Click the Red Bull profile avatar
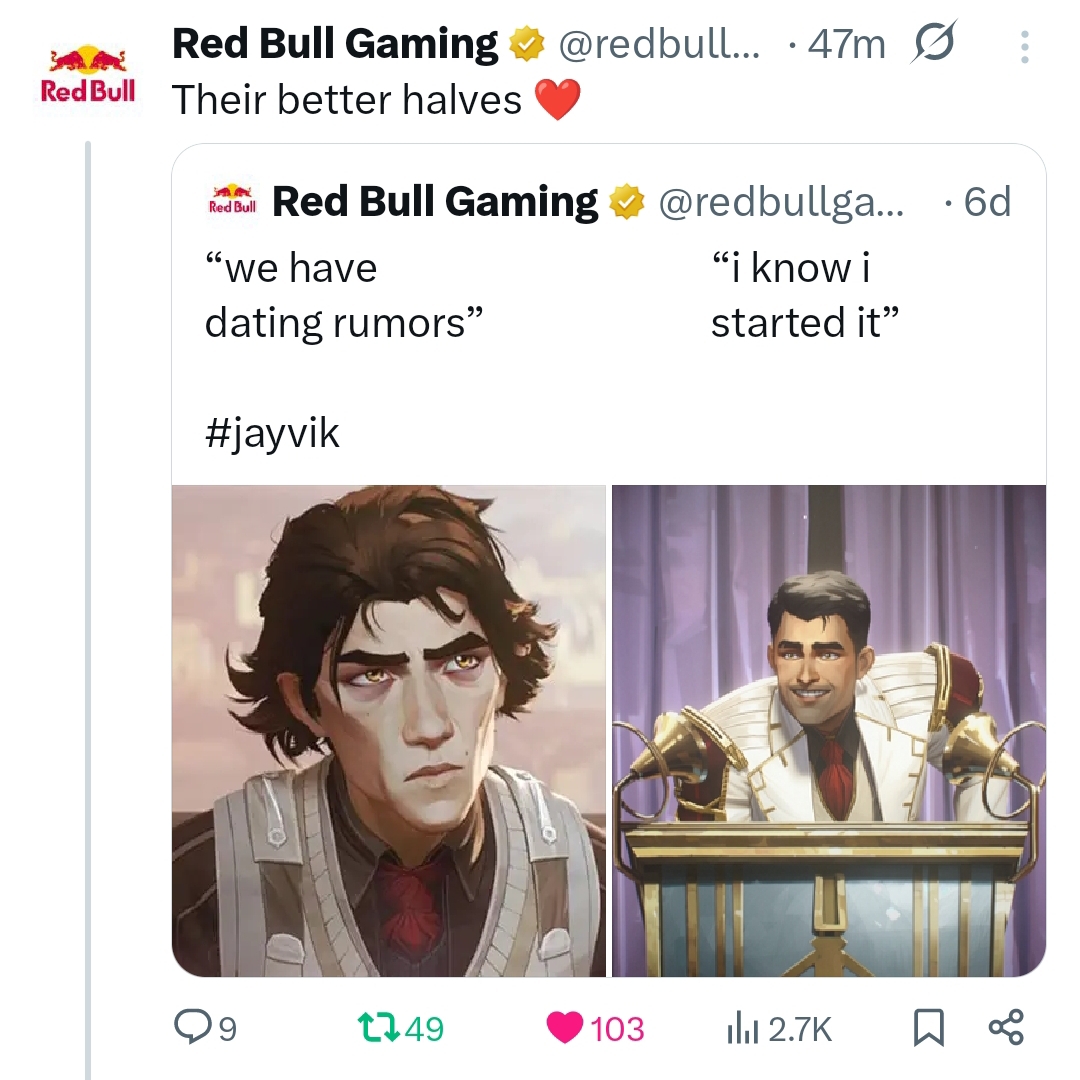The height and width of the screenshot is (1080, 1080). coord(87,74)
